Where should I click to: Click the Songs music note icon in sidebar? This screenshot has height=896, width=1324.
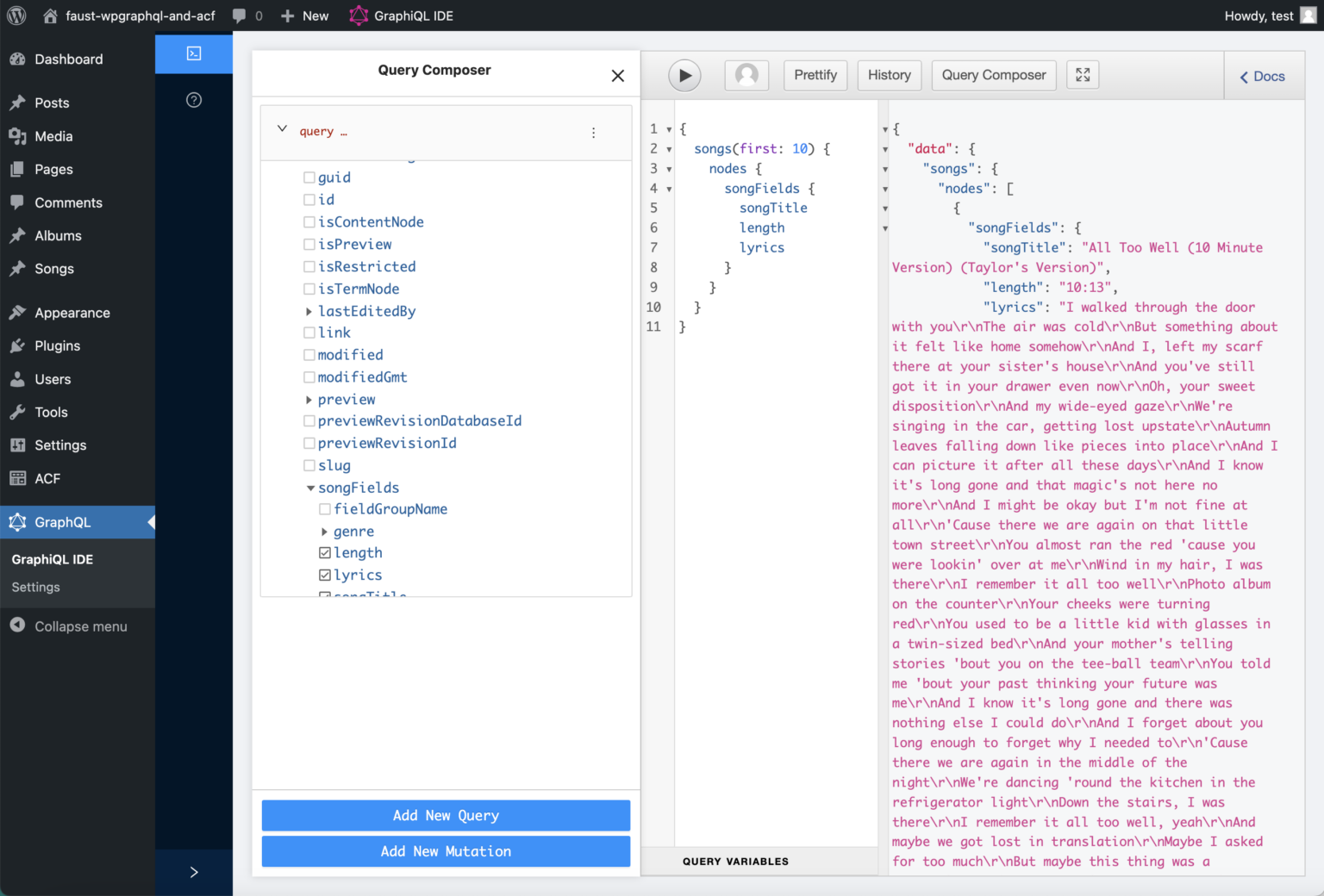click(17, 269)
